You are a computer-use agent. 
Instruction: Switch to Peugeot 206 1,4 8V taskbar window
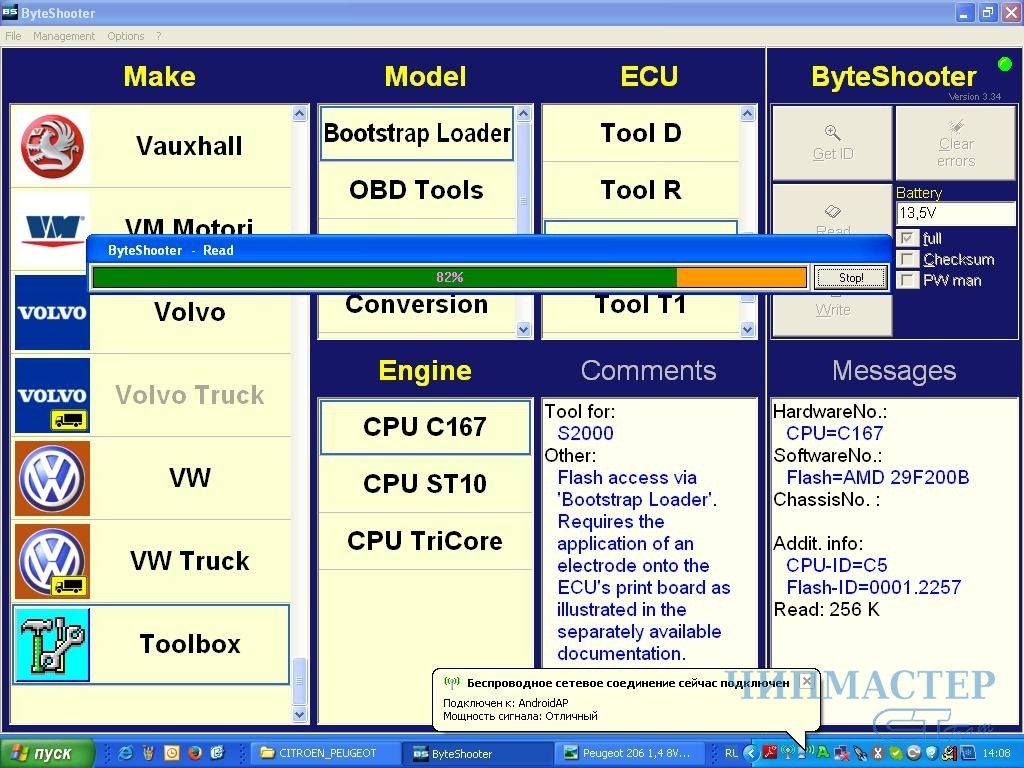click(x=628, y=753)
